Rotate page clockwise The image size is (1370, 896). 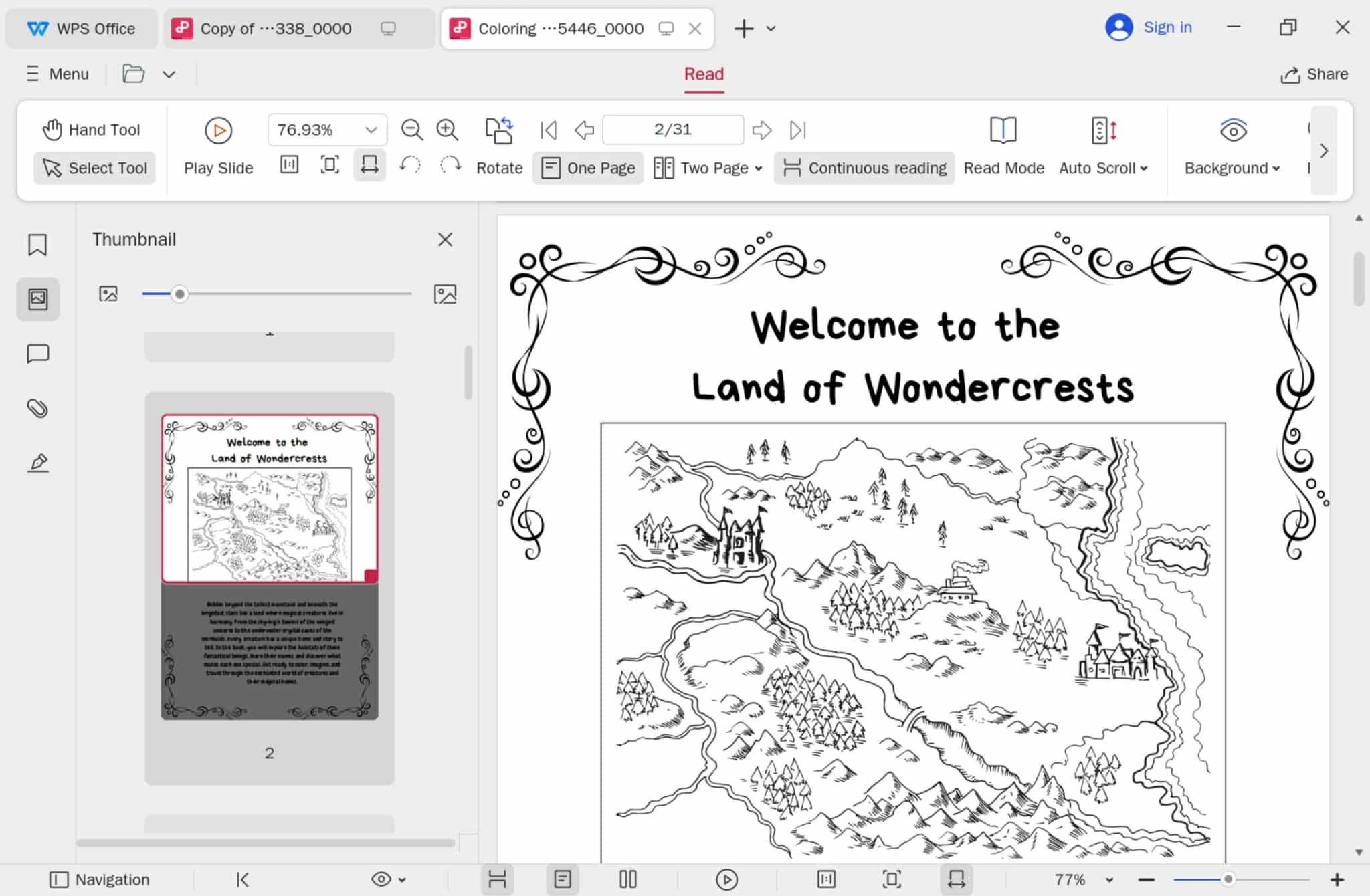click(450, 164)
